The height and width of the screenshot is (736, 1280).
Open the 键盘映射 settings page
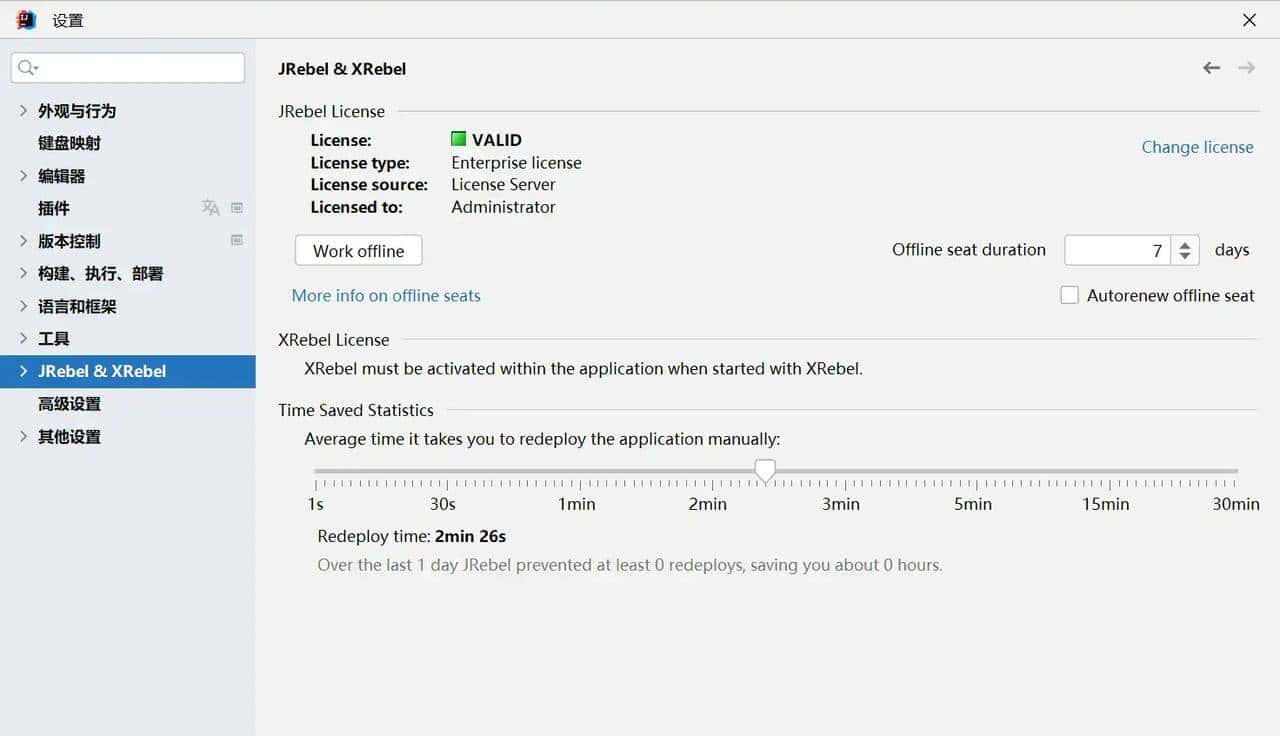(70, 143)
